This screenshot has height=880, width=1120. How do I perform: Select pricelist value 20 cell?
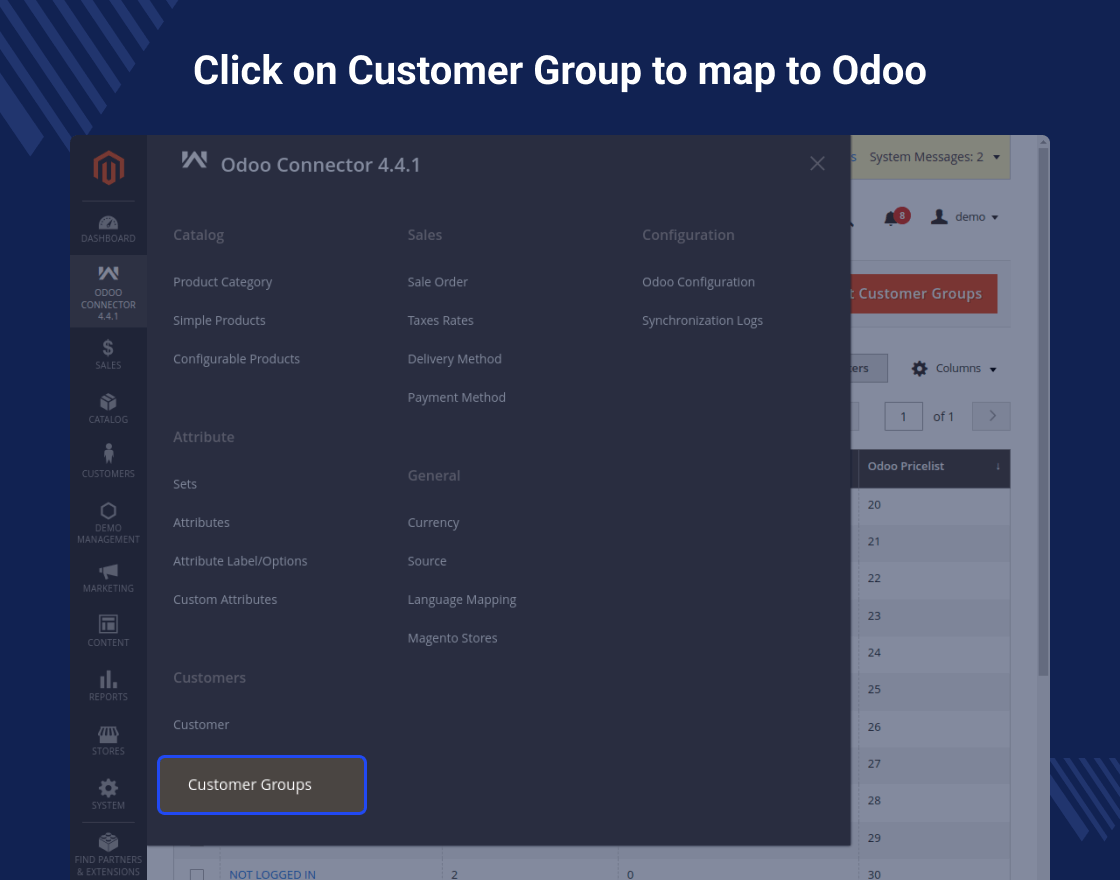pyautogui.click(x=934, y=505)
